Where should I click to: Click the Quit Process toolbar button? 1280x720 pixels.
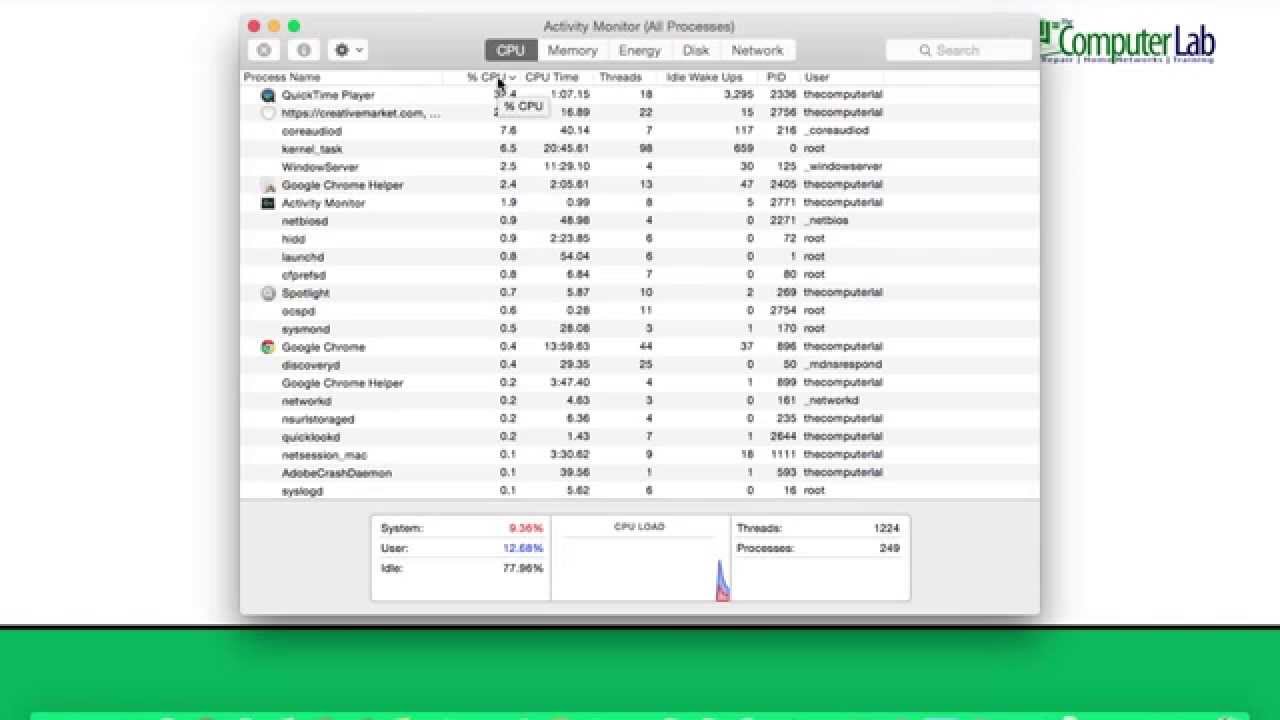[264, 50]
